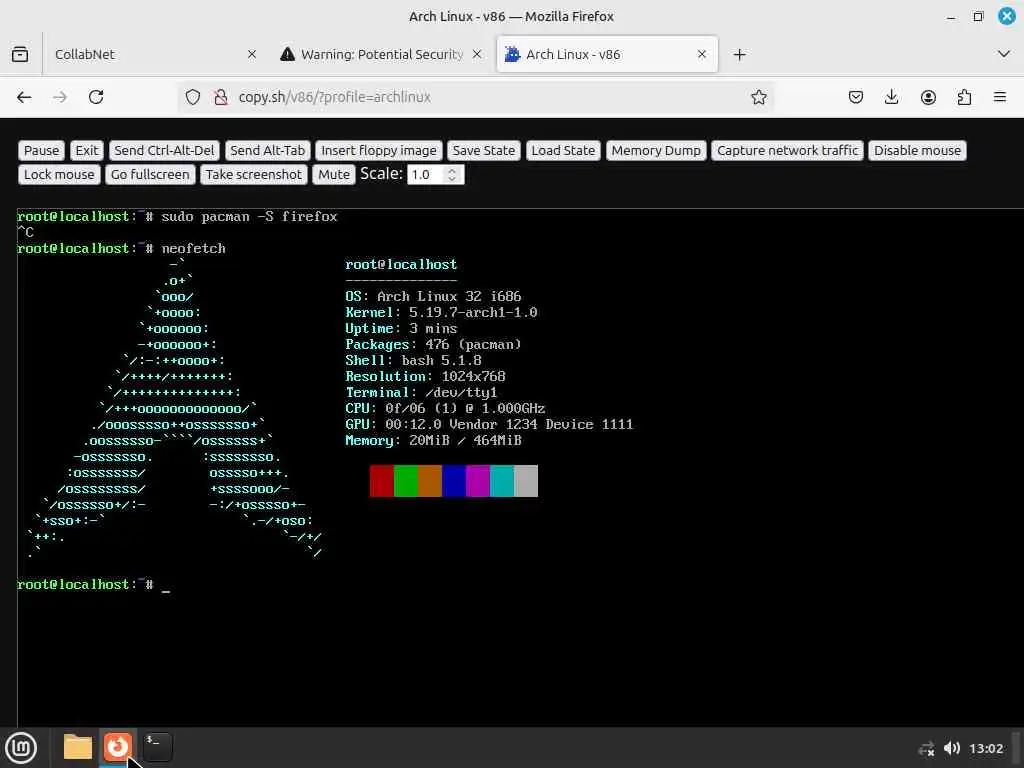Click the address bar URL copy.sh/v86
Image resolution: width=1024 pixels, height=768 pixels.
[x=334, y=97]
